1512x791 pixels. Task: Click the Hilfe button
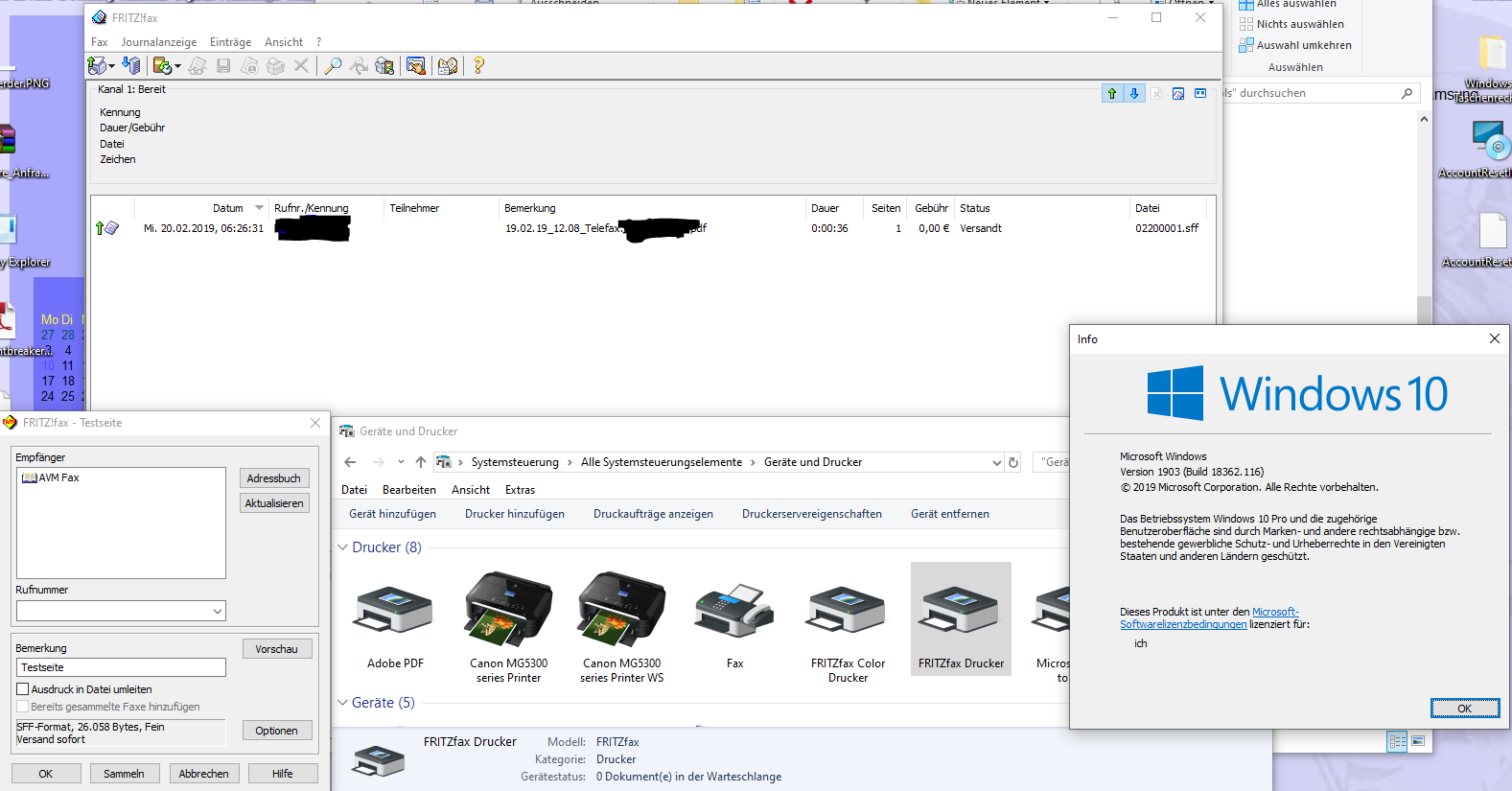[x=283, y=774]
